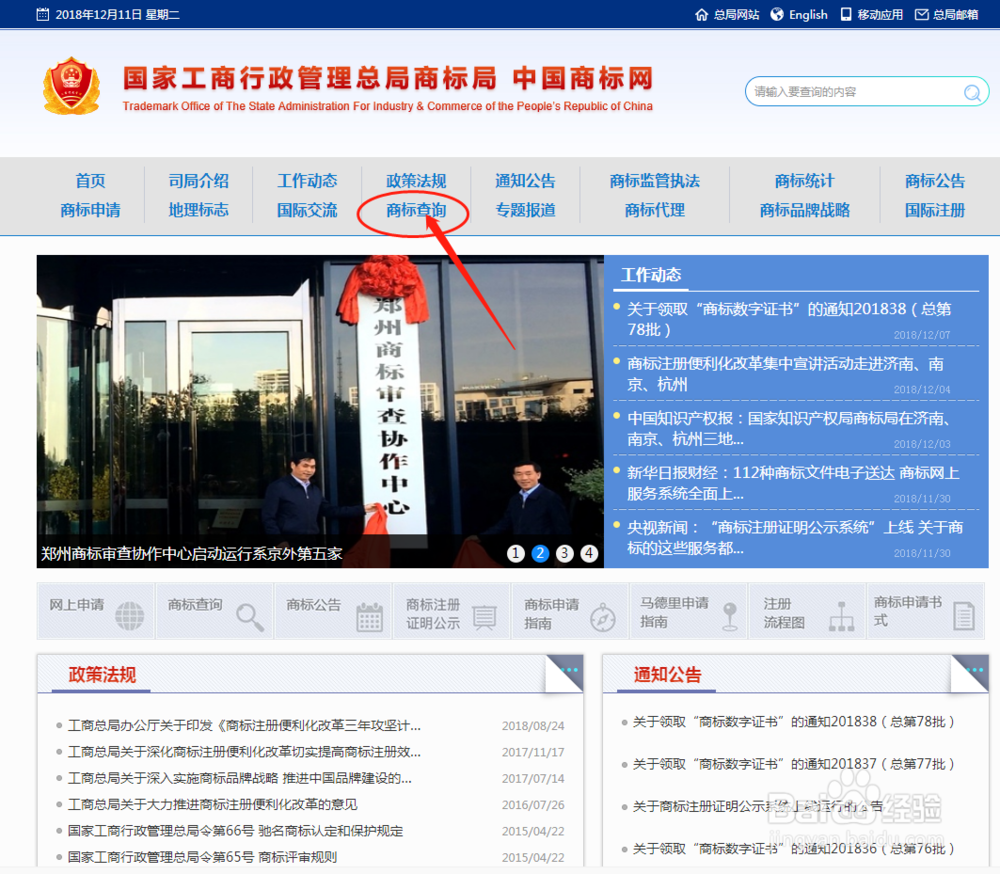Open 首页 in the navigation bar
1000x874 pixels.
coord(90,181)
